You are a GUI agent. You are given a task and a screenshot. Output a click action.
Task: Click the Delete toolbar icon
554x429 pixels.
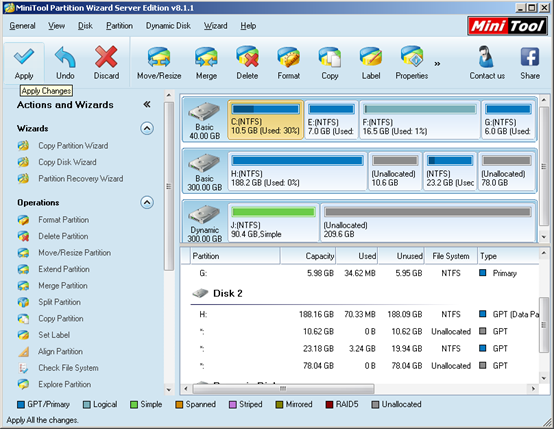[x=247, y=63]
